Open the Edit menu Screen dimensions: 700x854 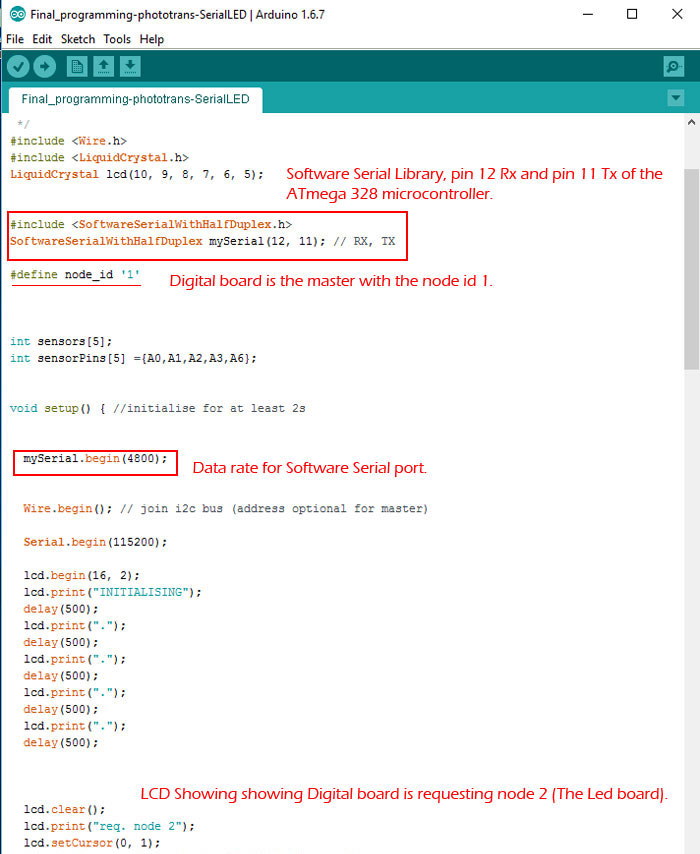point(42,39)
